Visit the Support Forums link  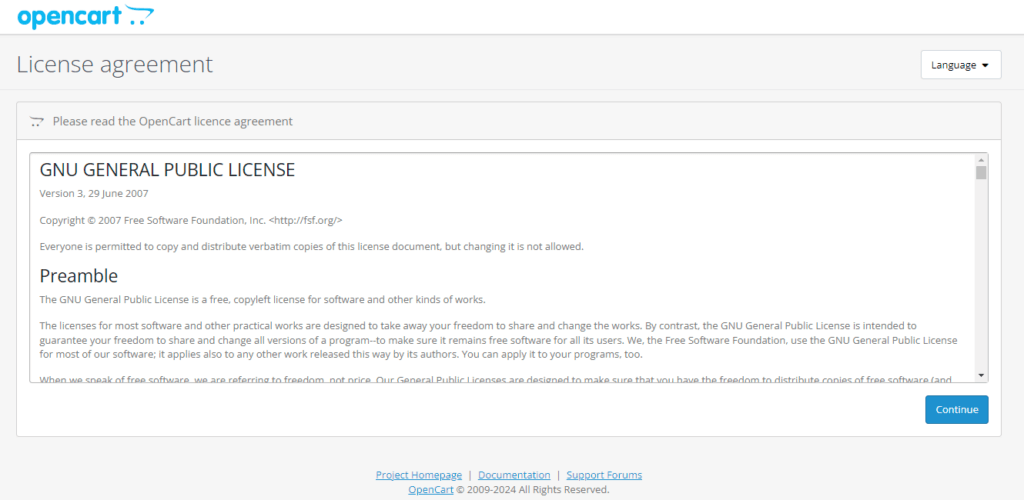pyautogui.click(x=604, y=475)
